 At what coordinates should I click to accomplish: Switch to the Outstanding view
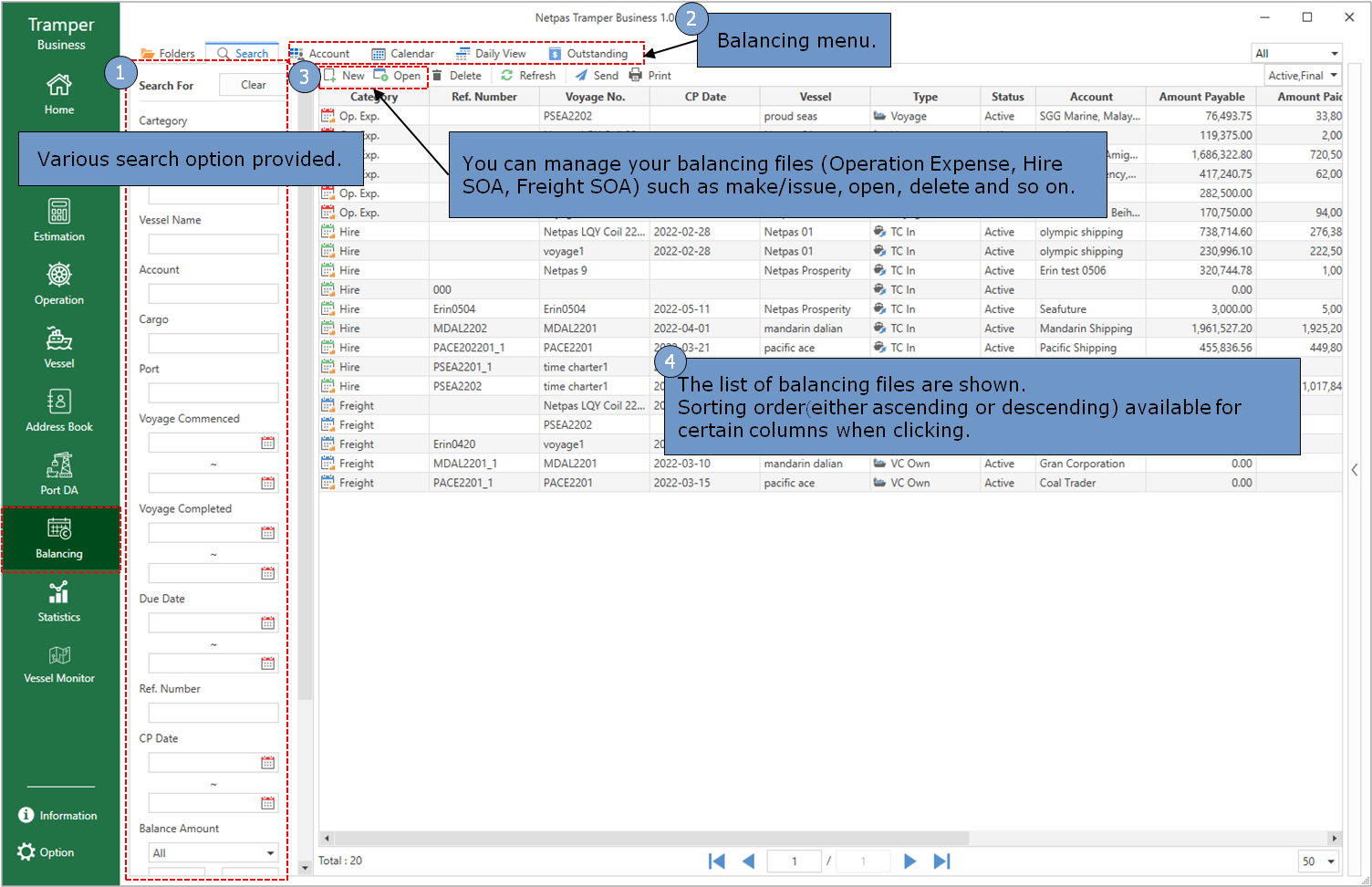tap(588, 54)
